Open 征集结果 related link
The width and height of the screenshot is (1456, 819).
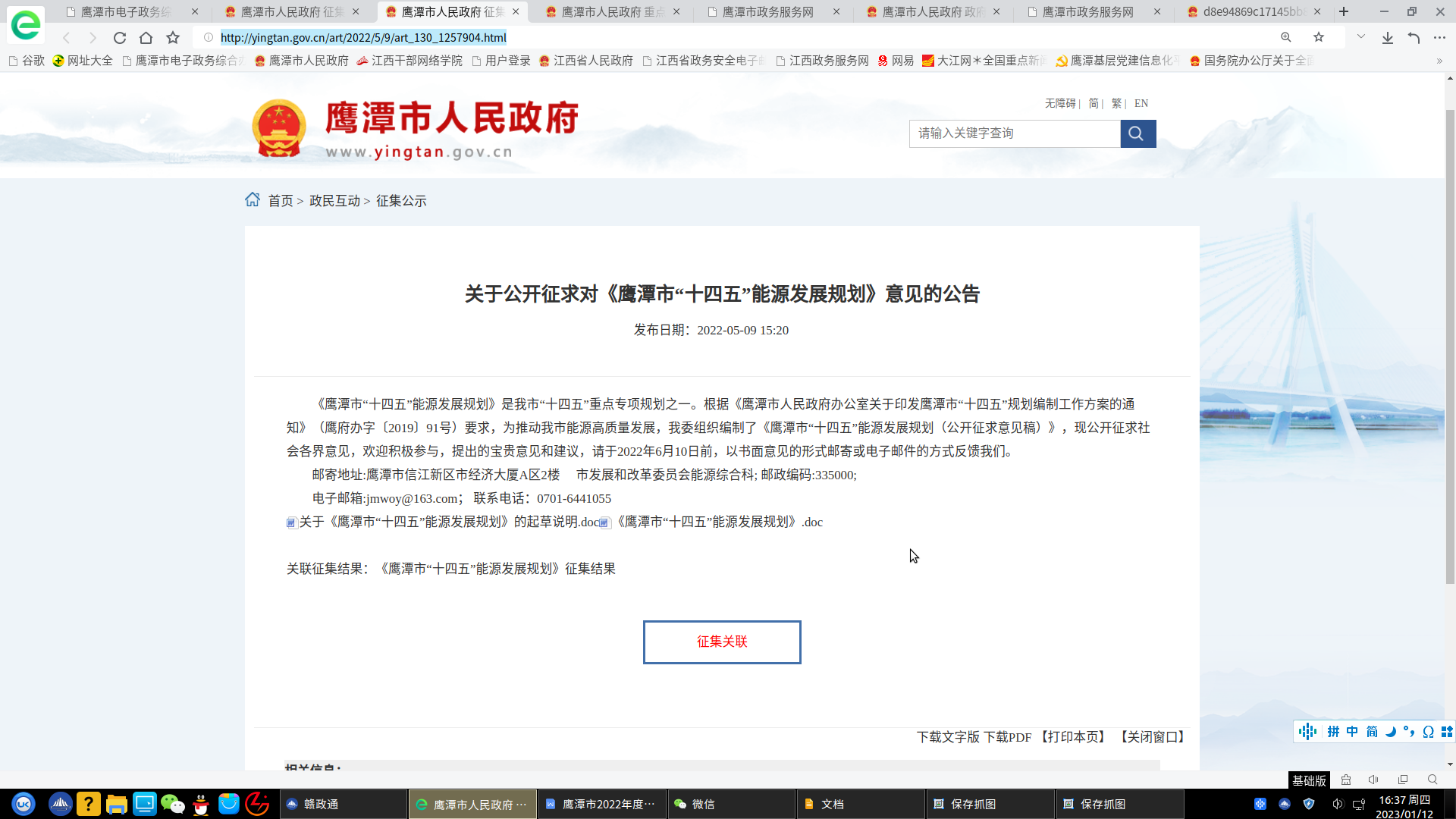[x=496, y=569]
